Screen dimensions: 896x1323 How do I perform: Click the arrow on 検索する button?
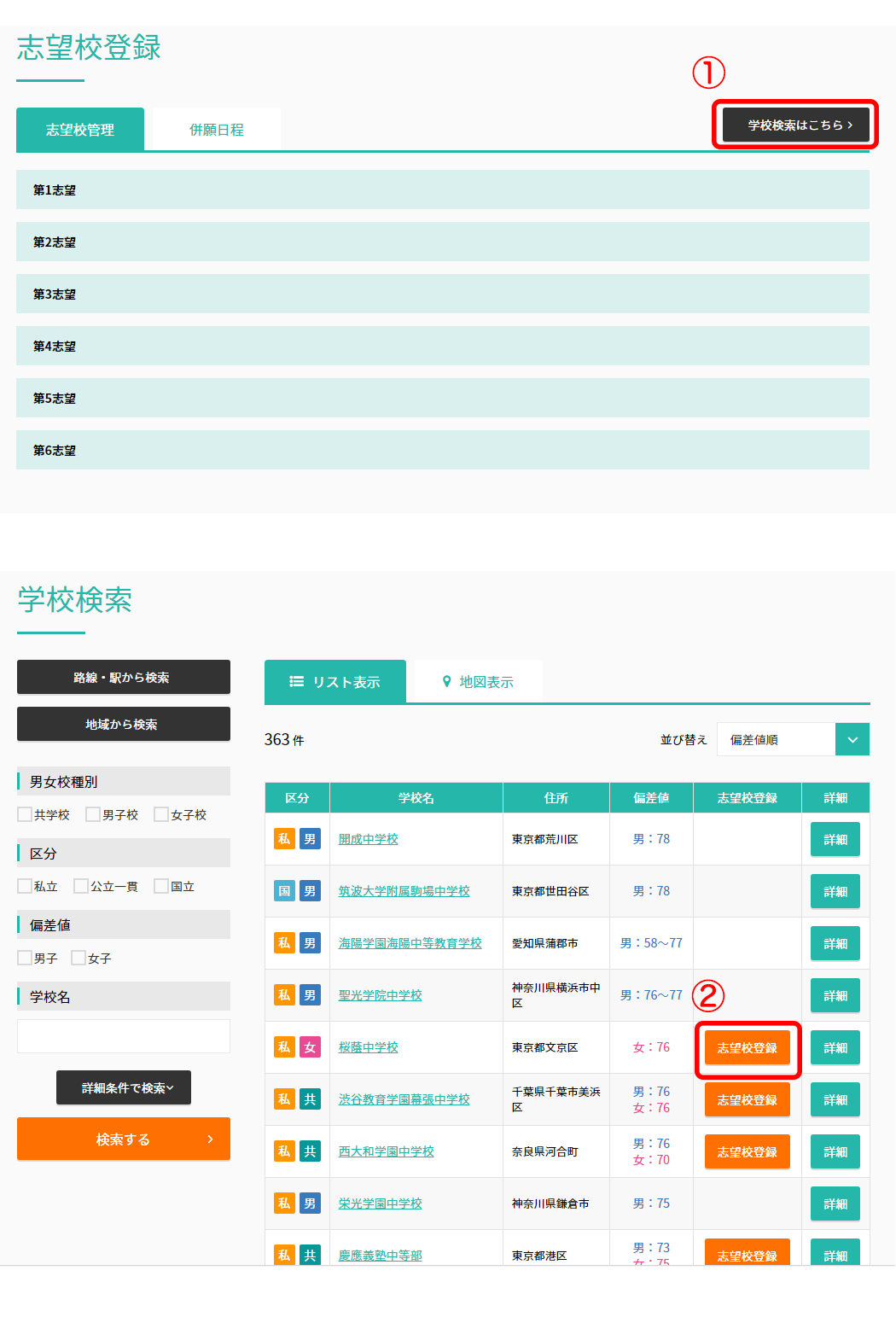tap(210, 1139)
